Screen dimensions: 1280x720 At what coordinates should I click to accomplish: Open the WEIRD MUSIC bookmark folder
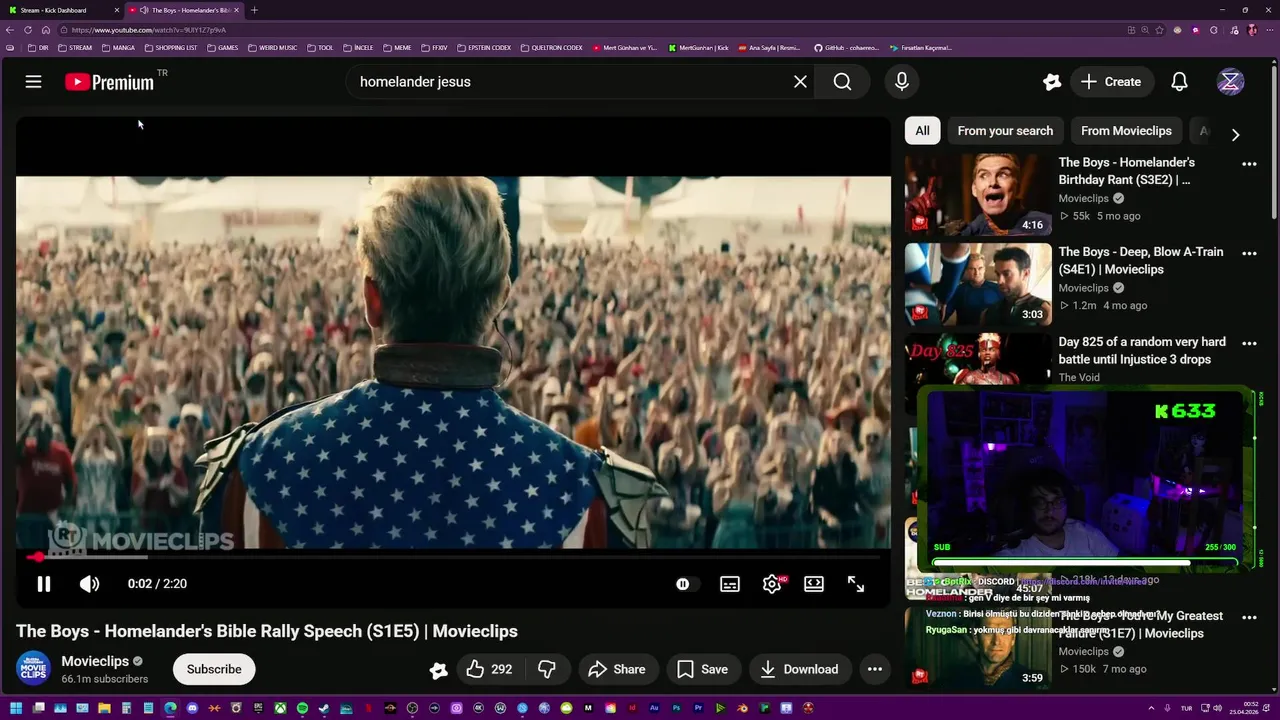272,47
